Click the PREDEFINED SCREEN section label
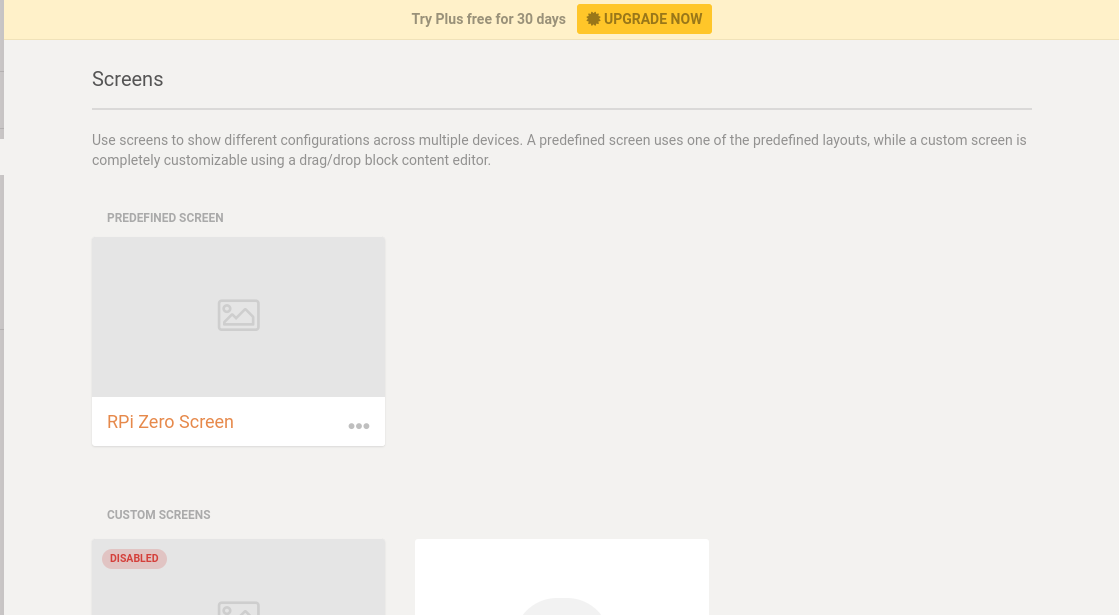1119x615 pixels. coord(165,218)
